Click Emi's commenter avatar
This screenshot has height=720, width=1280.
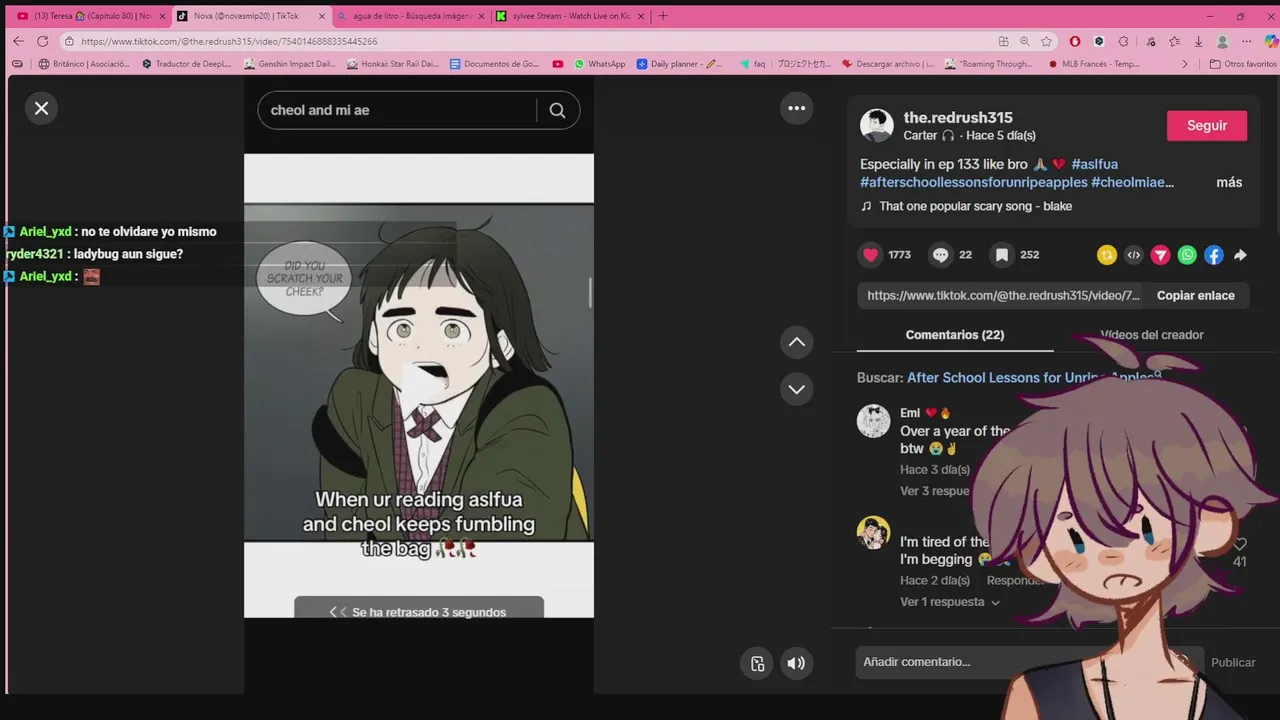(x=874, y=421)
